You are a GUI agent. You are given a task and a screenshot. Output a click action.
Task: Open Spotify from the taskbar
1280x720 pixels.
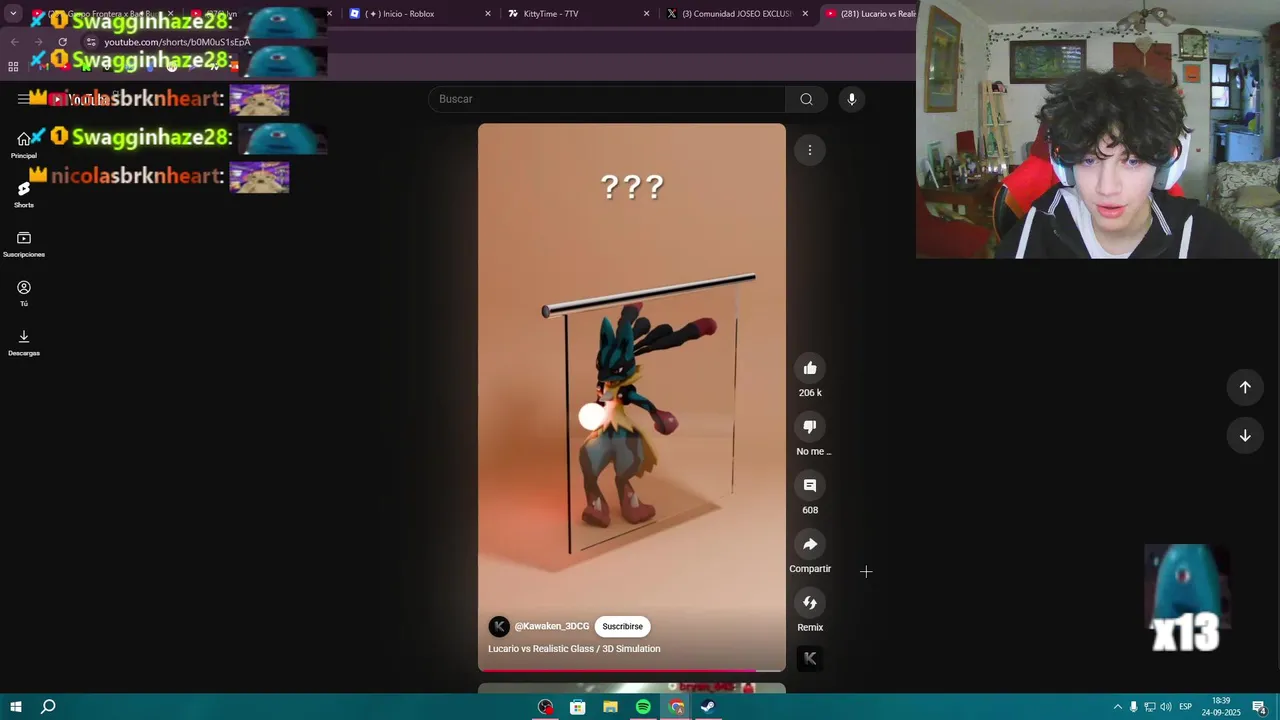643,707
